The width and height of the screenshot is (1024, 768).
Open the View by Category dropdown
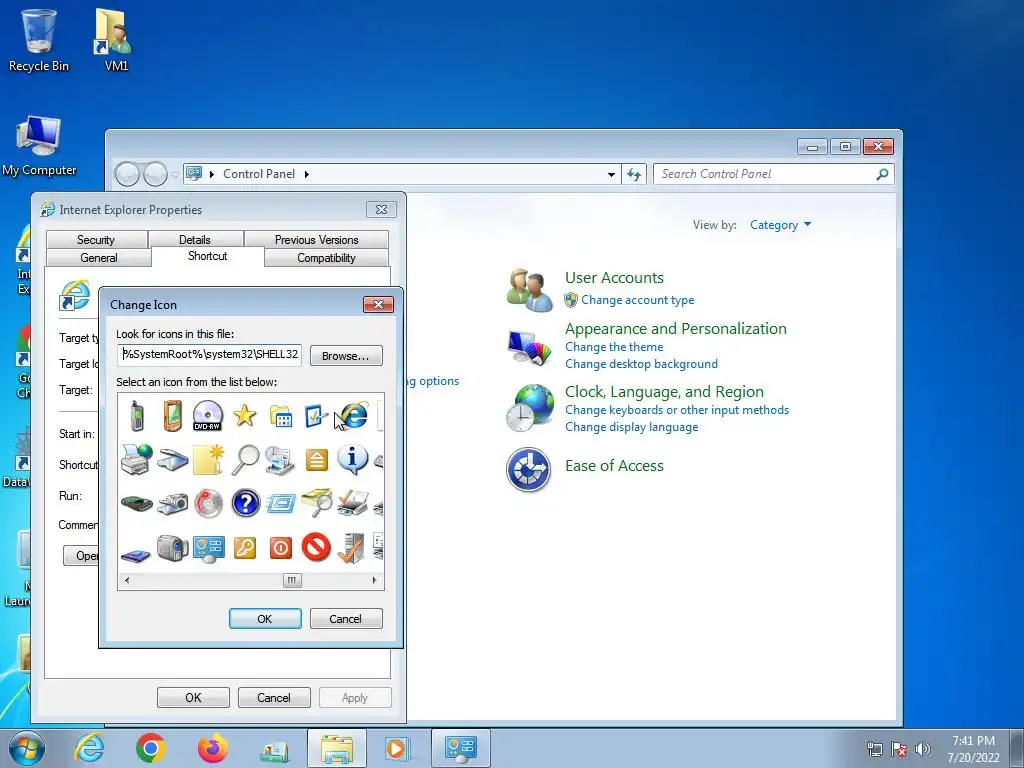pyautogui.click(x=780, y=225)
